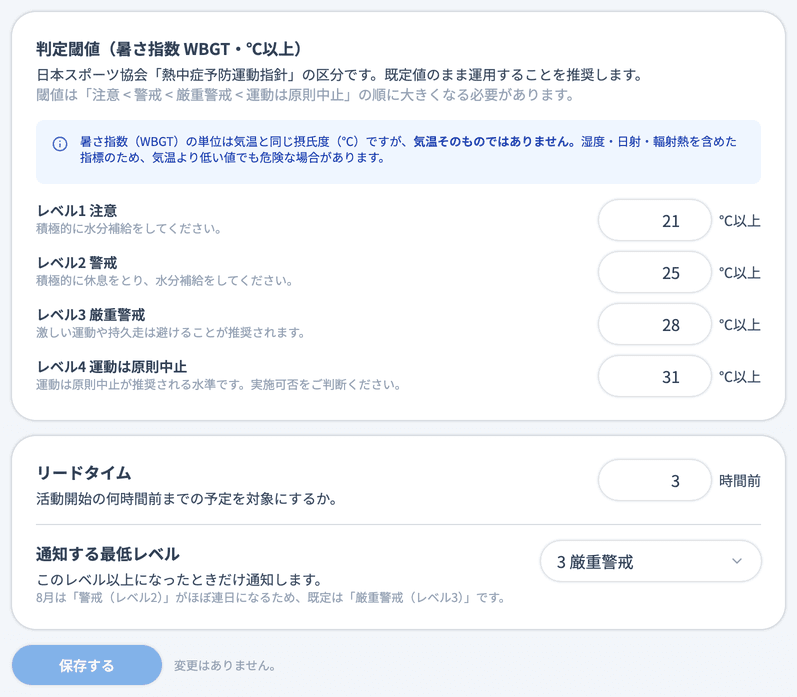The width and height of the screenshot is (797, 697).
Task: Click the レベル1 注意 threshold field showing 21
Action: [654, 221]
